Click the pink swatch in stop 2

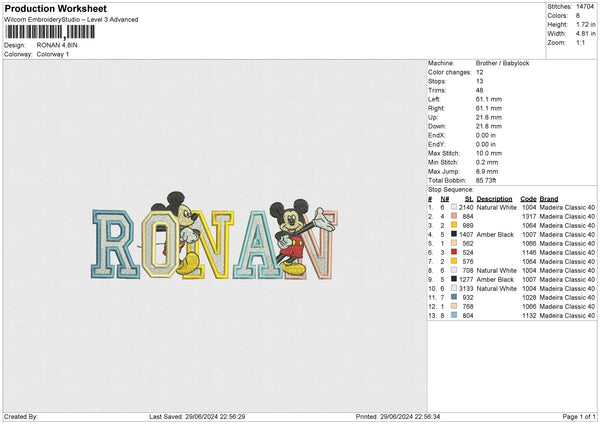point(454,216)
